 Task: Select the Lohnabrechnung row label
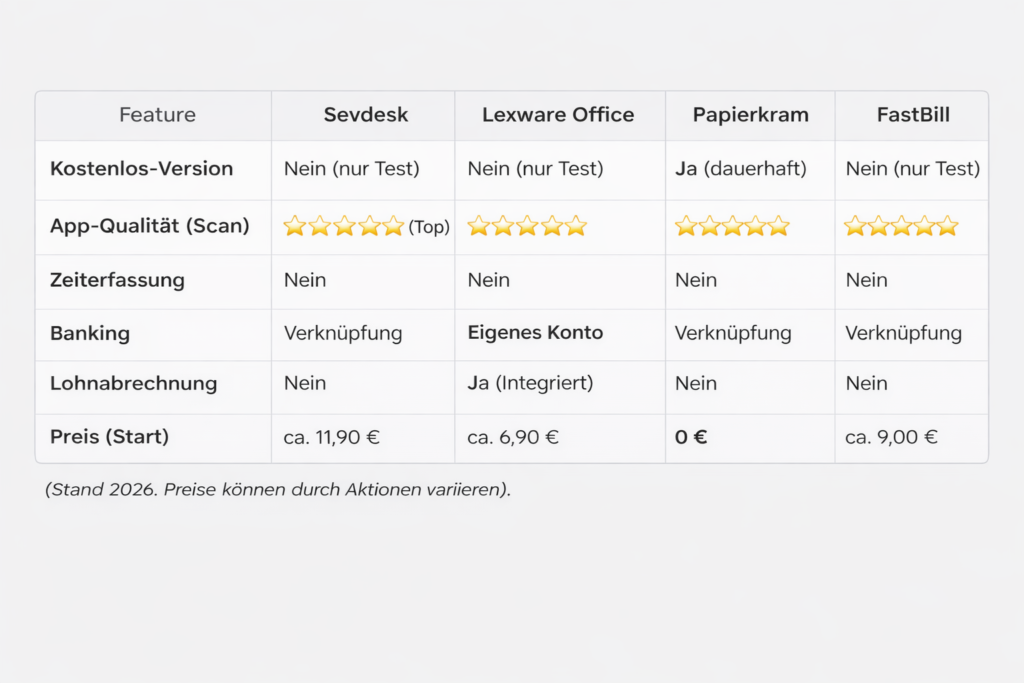coord(133,383)
